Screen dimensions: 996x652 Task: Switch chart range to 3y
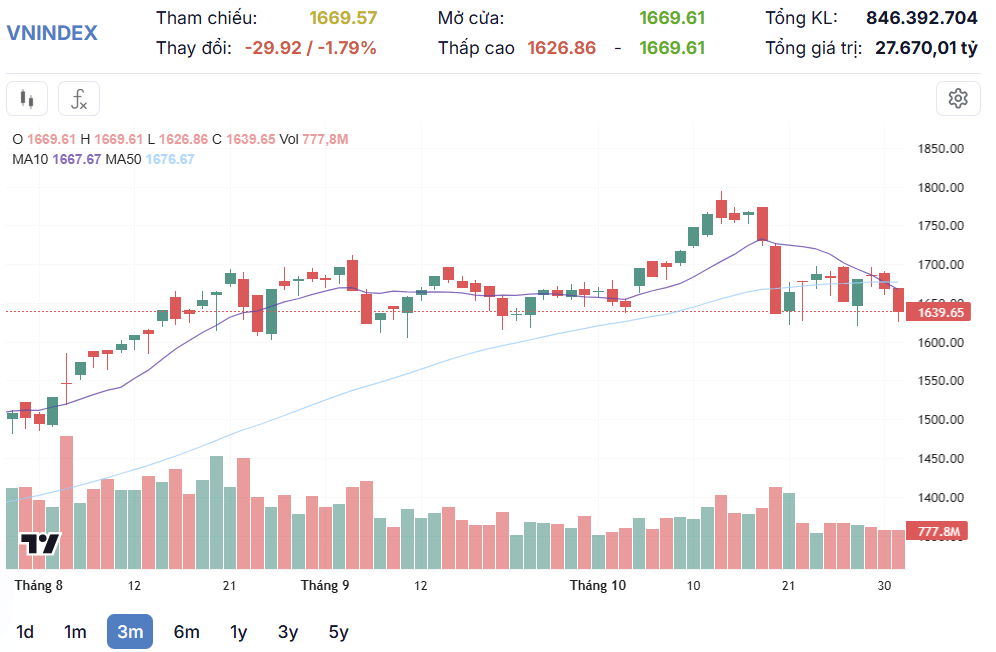[288, 632]
